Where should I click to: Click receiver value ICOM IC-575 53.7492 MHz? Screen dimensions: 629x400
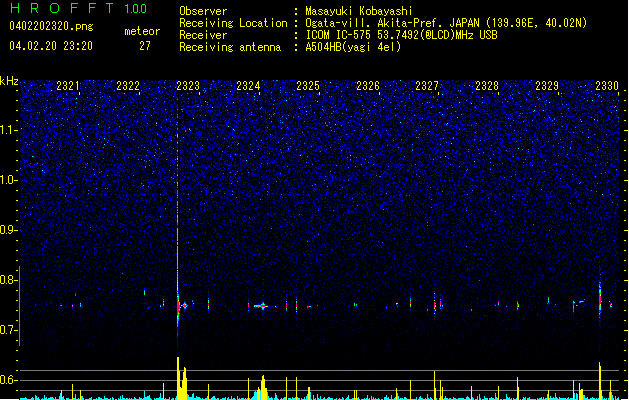coord(401,35)
